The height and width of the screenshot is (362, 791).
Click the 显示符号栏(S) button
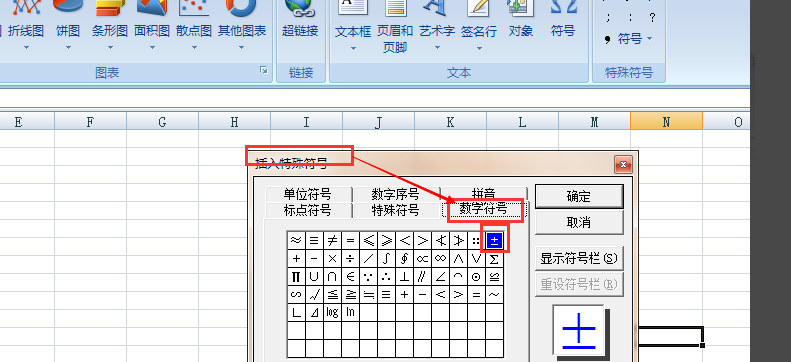coord(579,259)
